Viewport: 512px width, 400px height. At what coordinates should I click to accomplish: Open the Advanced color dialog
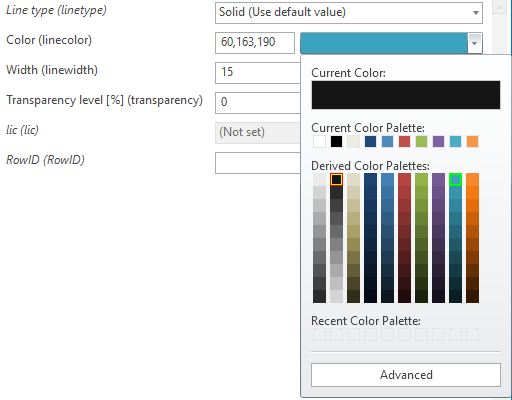[406, 375]
